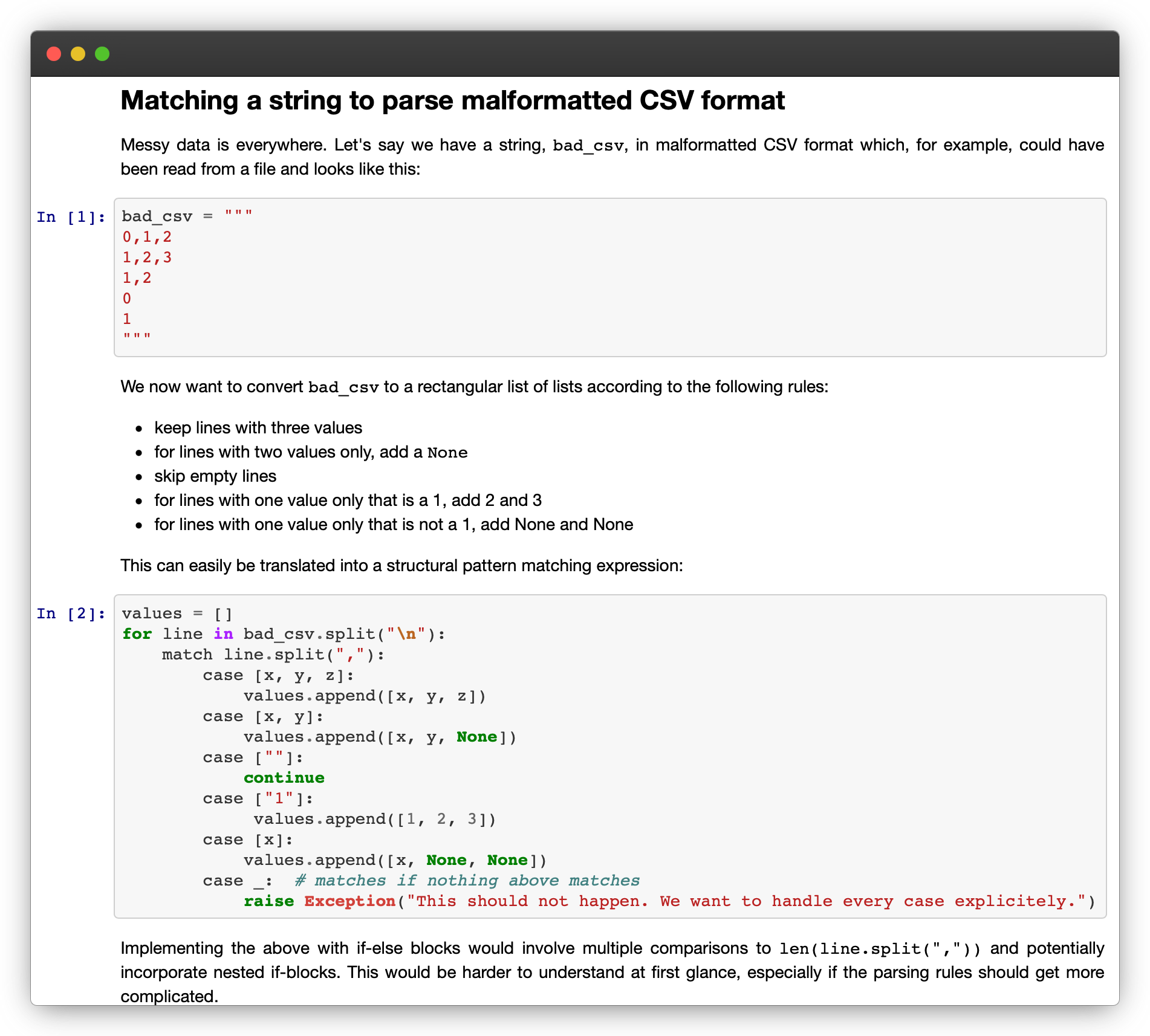Click the 'case [""]:' line

tap(253, 757)
